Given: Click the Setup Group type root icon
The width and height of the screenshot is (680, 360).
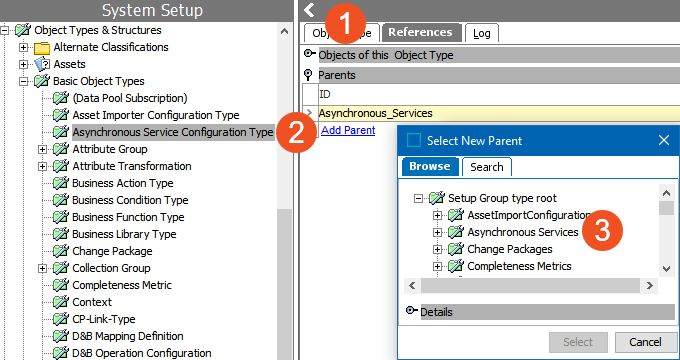Looking at the screenshot, I should (x=437, y=198).
